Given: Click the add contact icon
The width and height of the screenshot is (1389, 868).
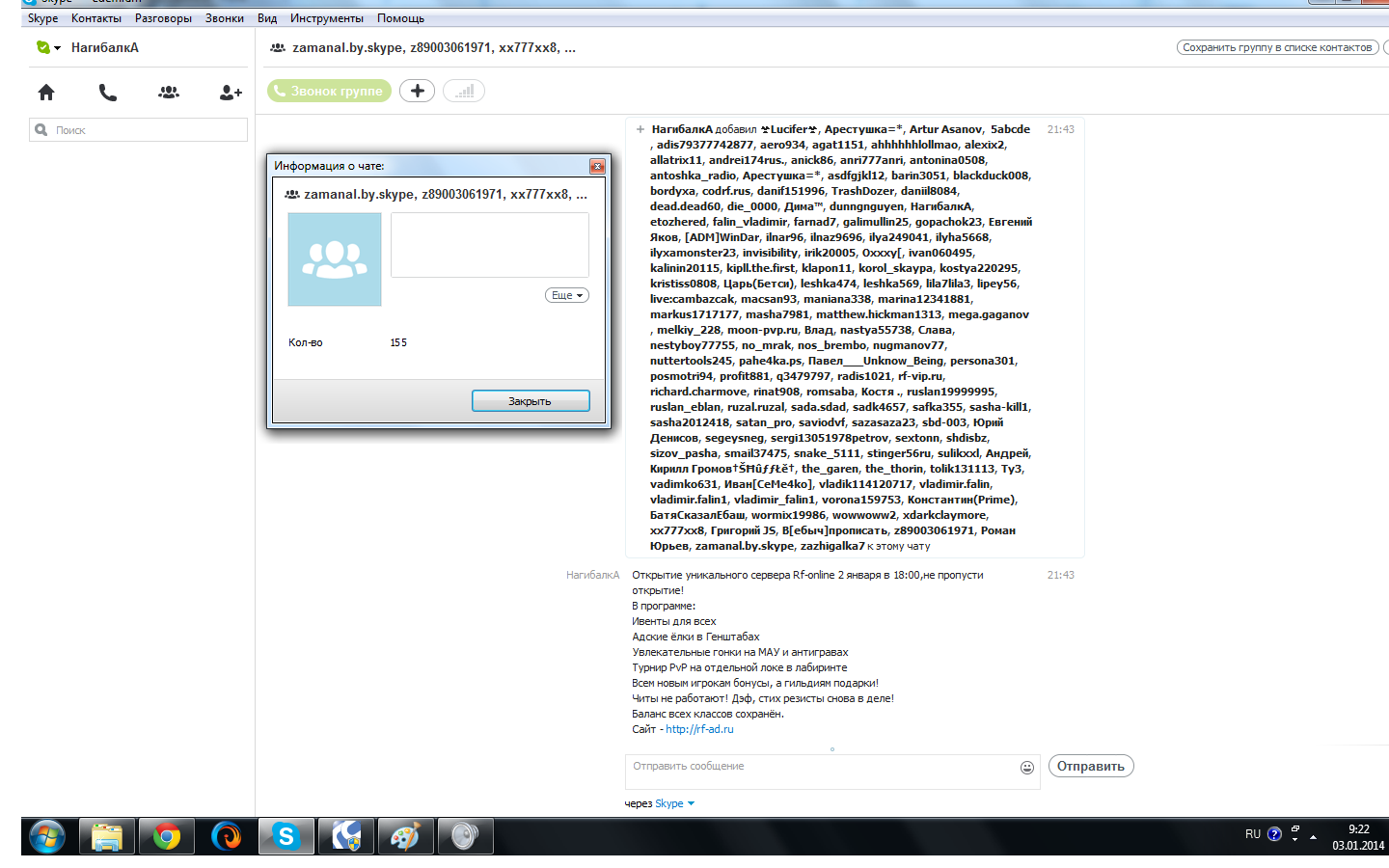Looking at the screenshot, I should [x=231, y=93].
